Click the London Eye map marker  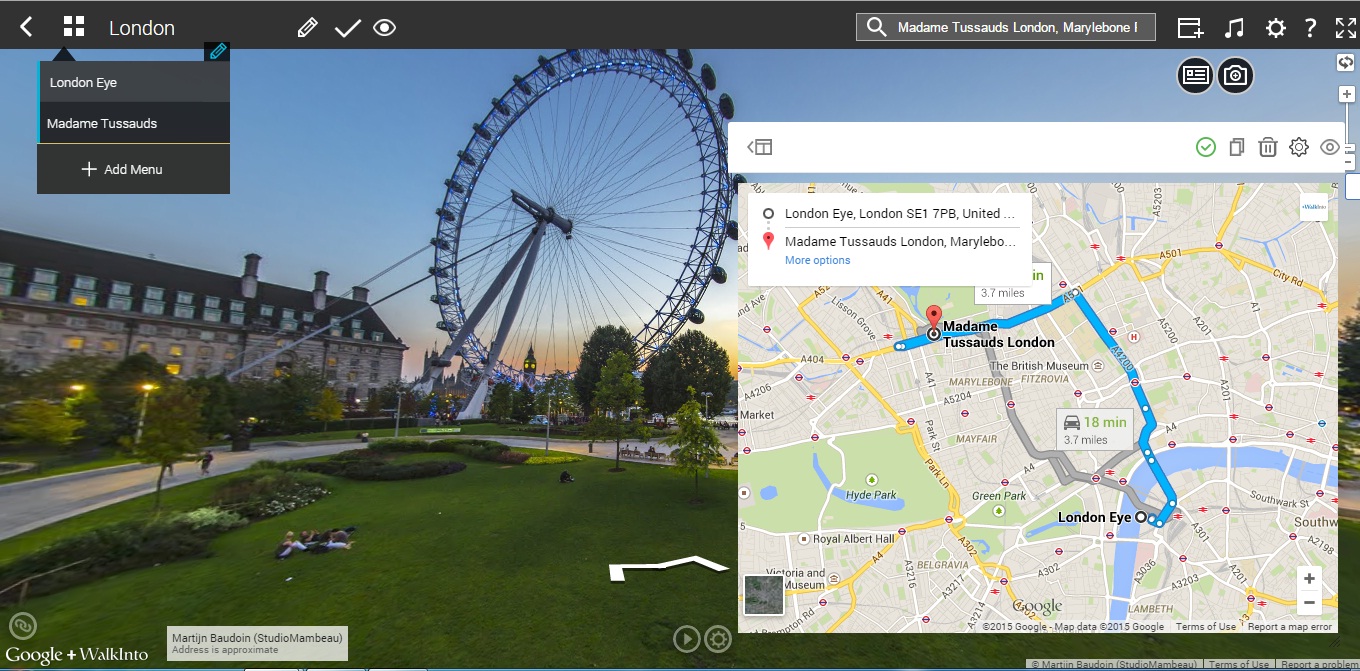coord(1141,517)
